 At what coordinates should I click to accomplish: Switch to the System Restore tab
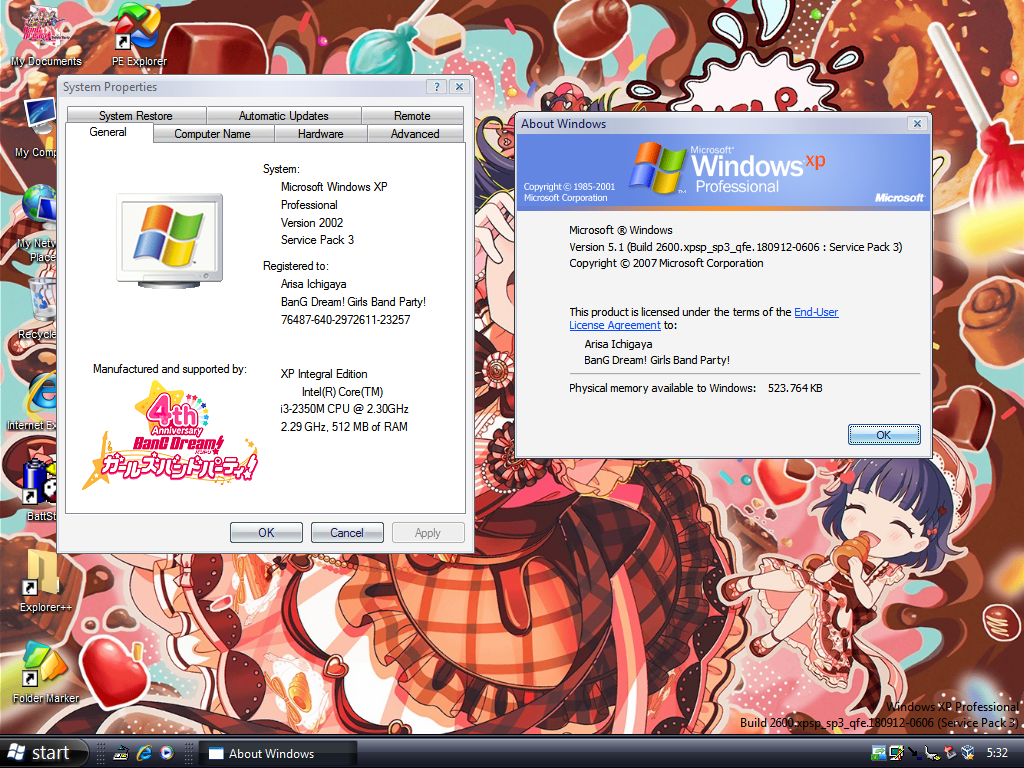[136, 116]
